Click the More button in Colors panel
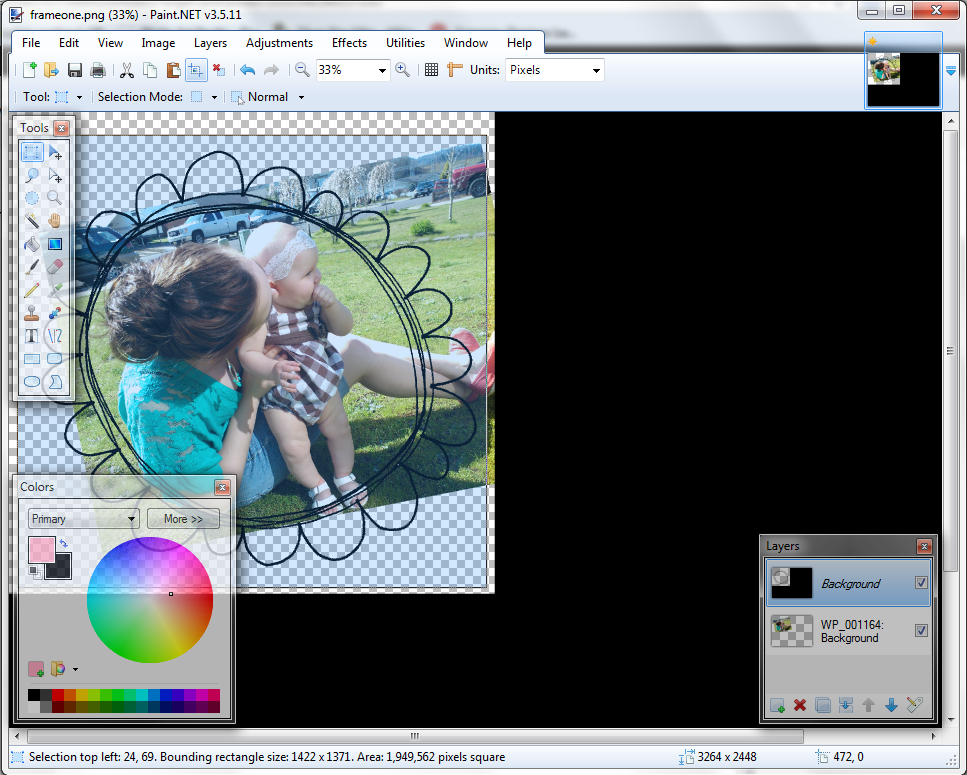This screenshot has width=967, height=775. 183,518
